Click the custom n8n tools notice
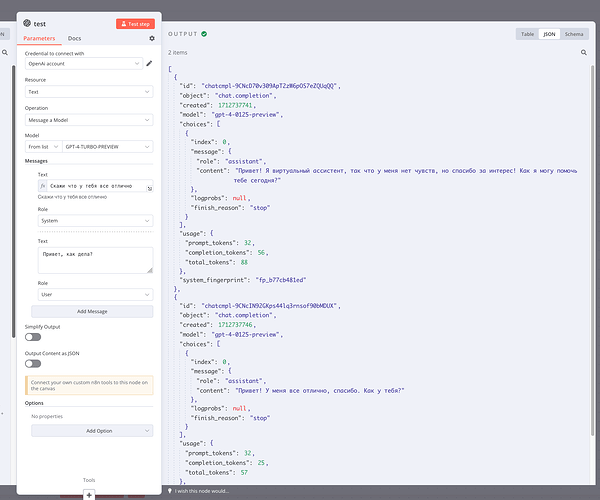 pos(89,385)
